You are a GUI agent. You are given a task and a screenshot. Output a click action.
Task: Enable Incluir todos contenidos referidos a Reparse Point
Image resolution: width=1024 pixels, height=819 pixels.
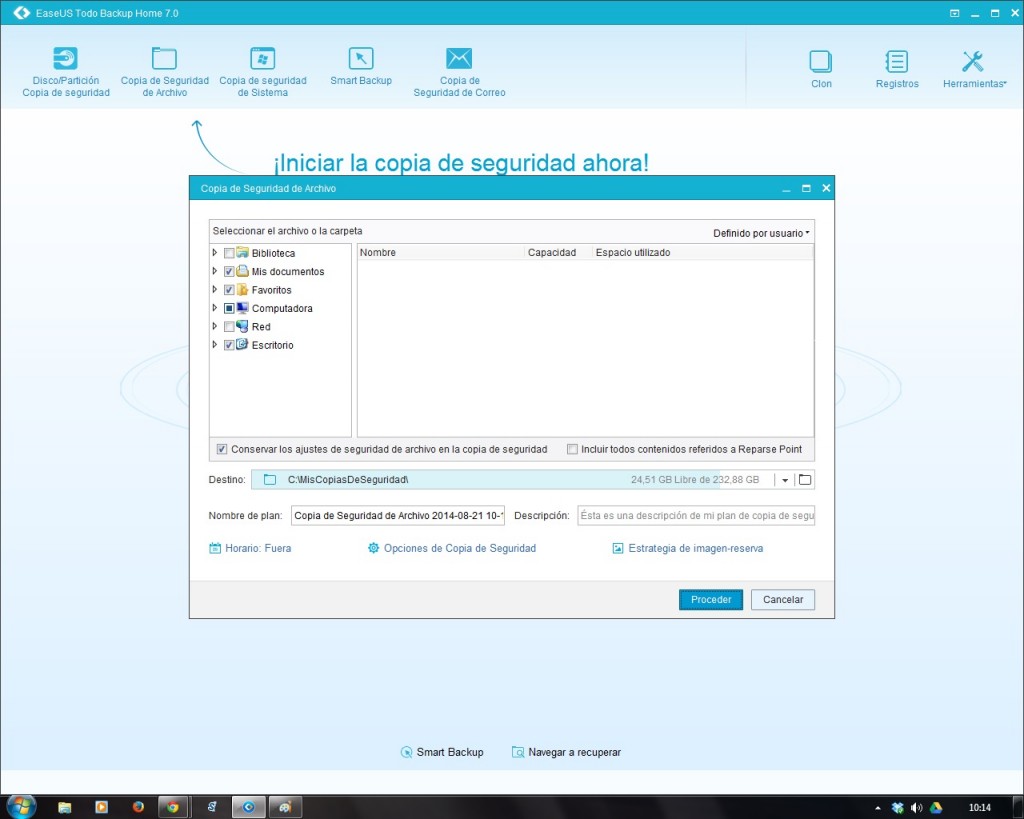point(572,450)
